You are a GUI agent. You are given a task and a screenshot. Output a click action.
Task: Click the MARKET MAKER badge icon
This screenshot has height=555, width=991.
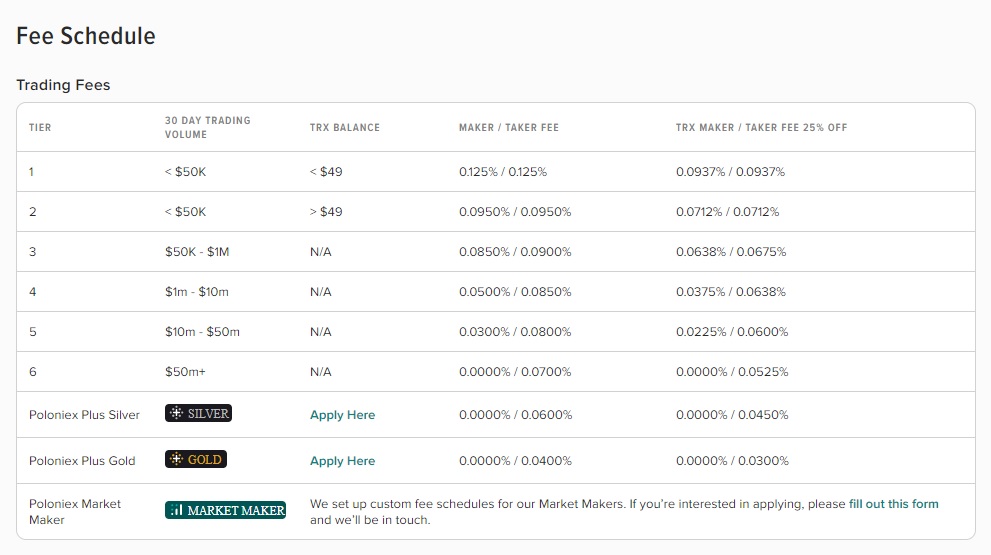pos(226,510)
